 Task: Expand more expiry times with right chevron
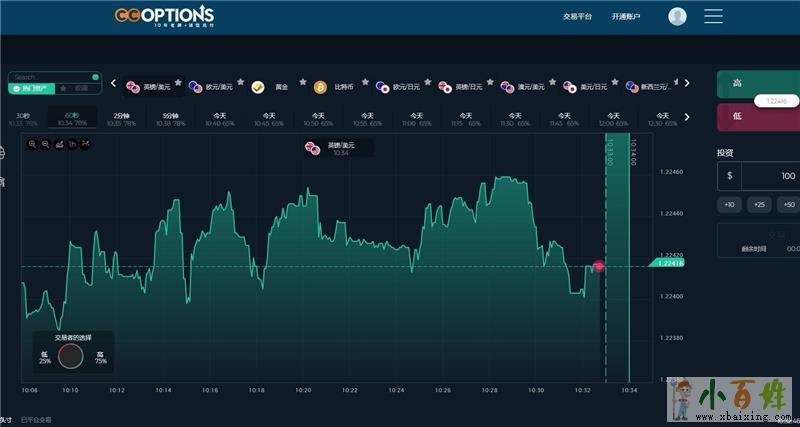point(686,118)
